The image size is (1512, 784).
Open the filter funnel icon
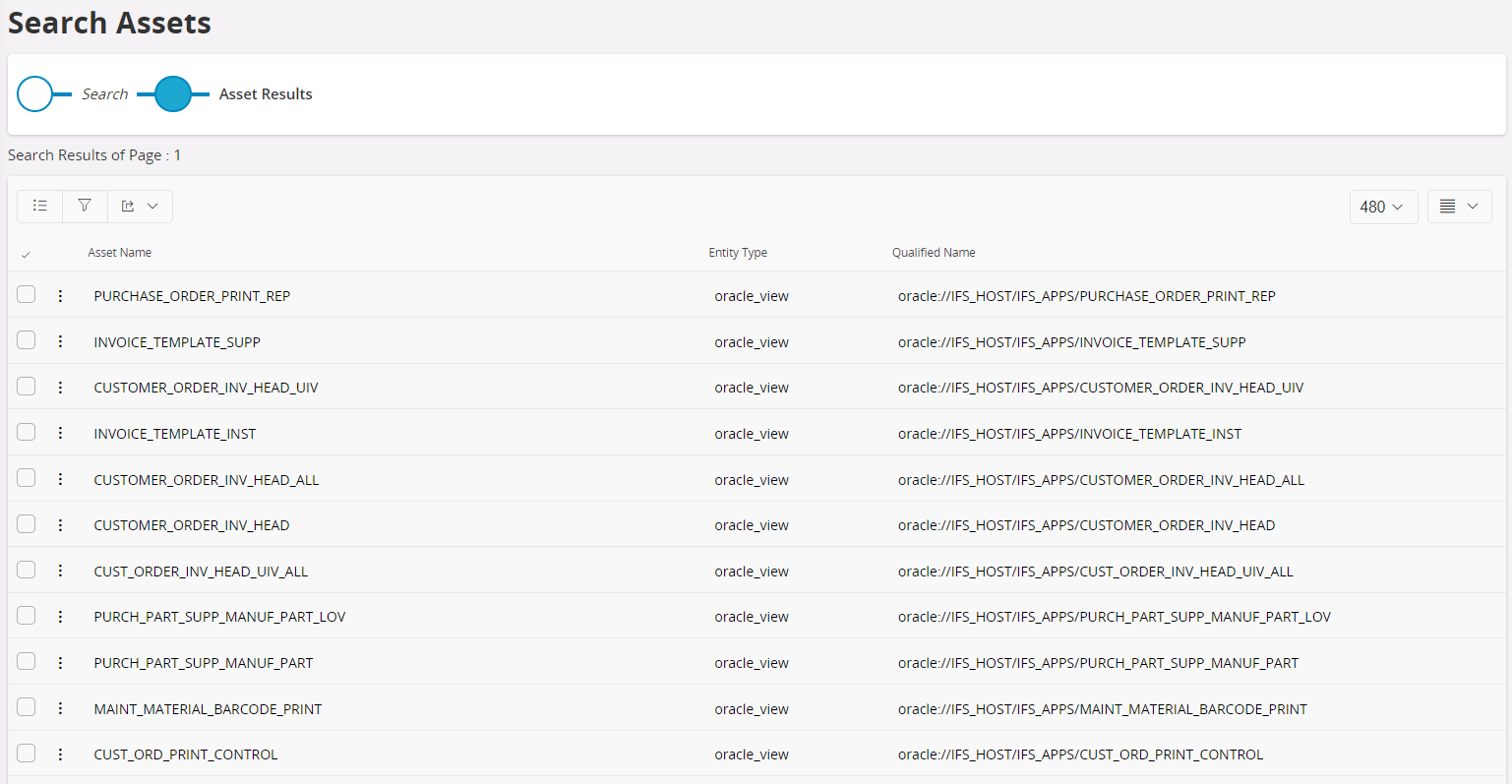coord(85,206)
